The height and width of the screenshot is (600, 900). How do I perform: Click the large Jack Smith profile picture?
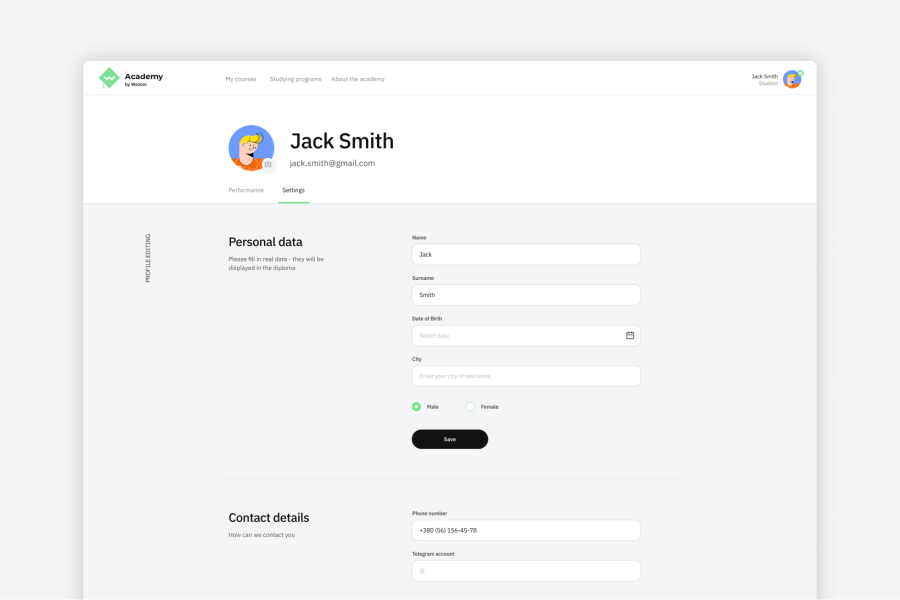coord(250,147)
